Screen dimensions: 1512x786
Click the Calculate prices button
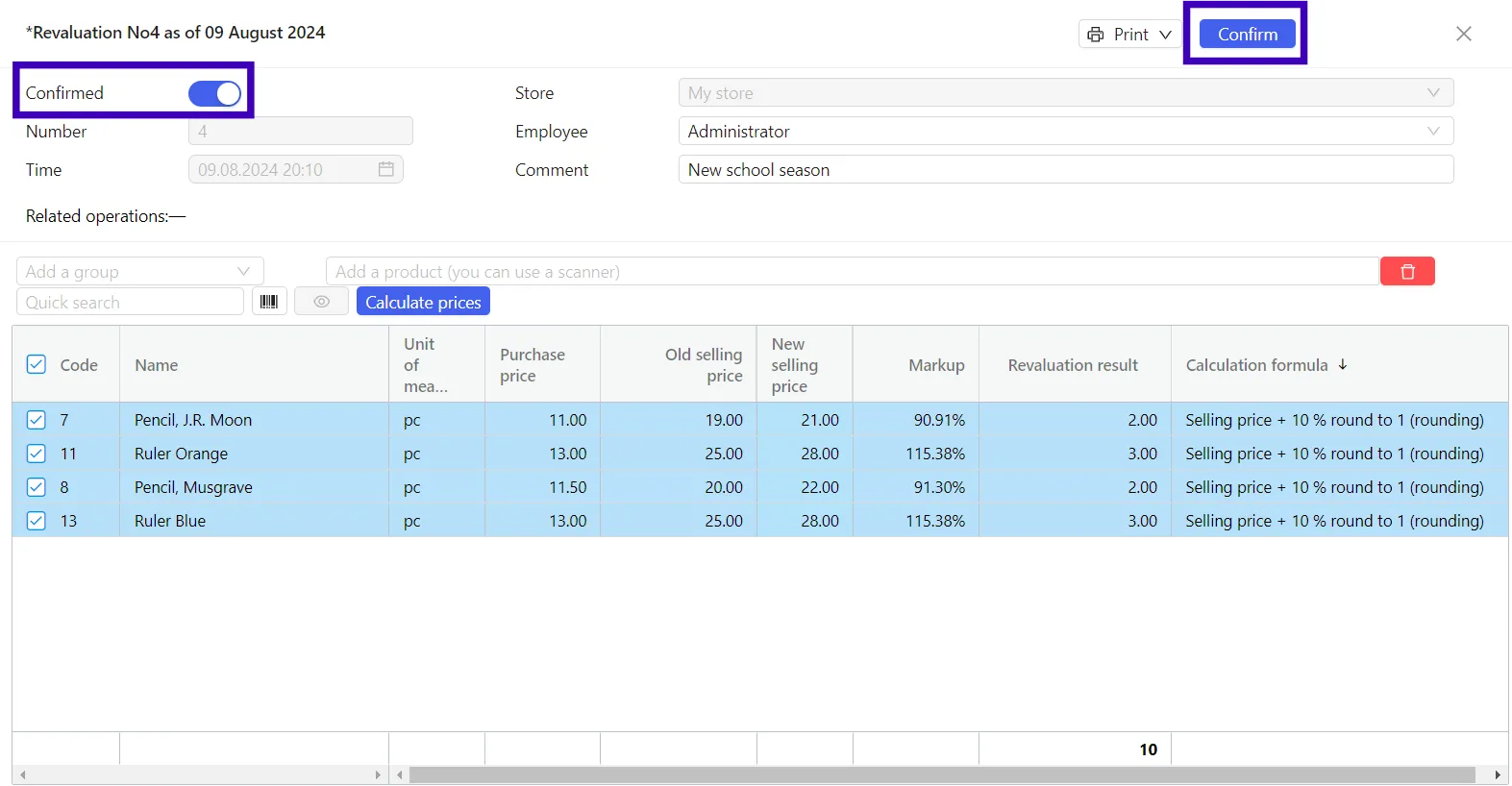coord(423,302)
